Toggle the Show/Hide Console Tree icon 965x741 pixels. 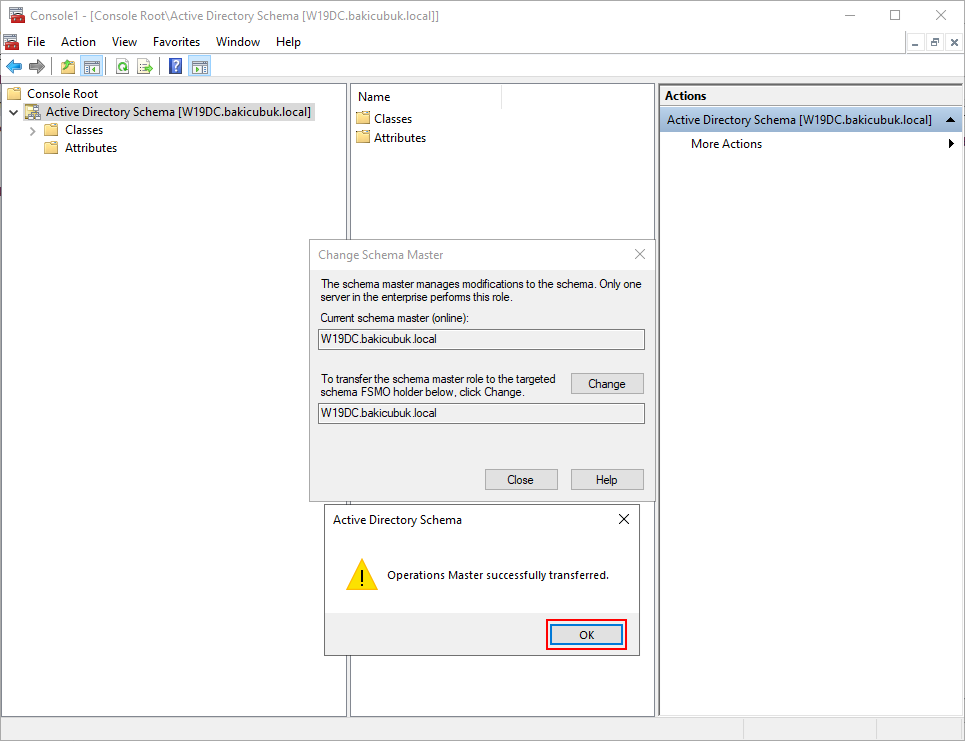tap(92, 66)
